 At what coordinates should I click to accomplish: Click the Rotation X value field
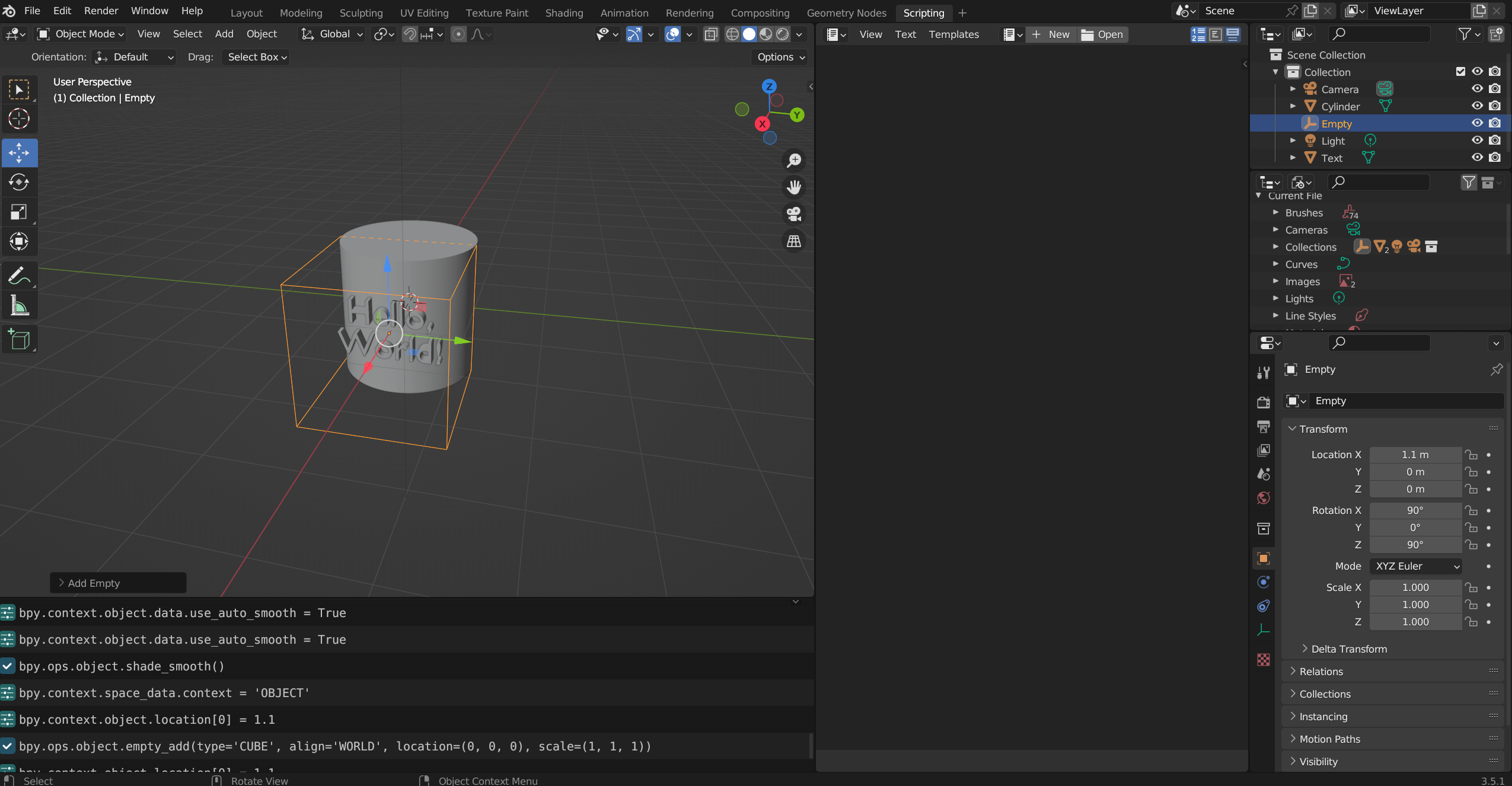coord(1415,510)
